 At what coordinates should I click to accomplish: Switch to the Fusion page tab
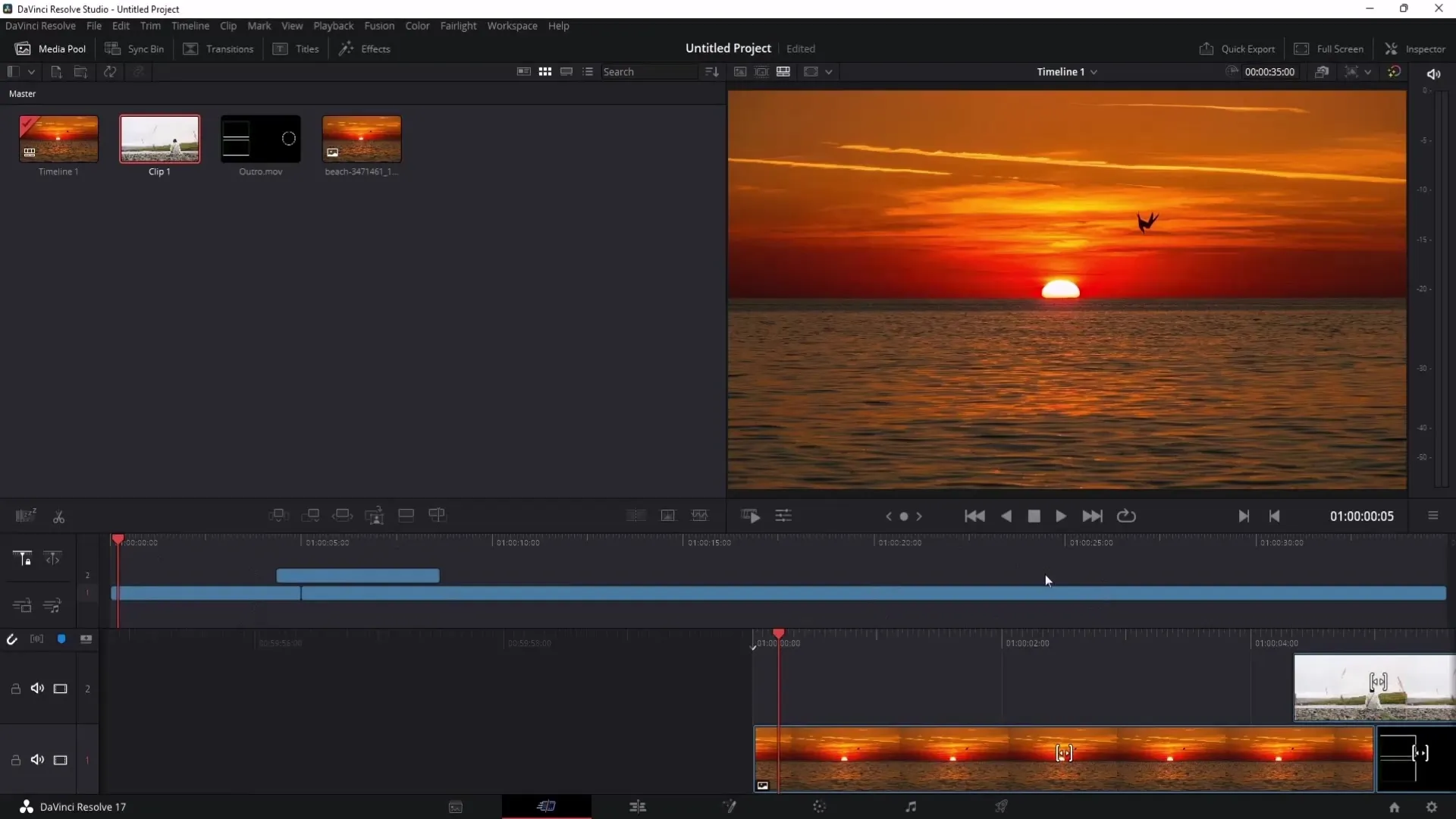[729, 807]
